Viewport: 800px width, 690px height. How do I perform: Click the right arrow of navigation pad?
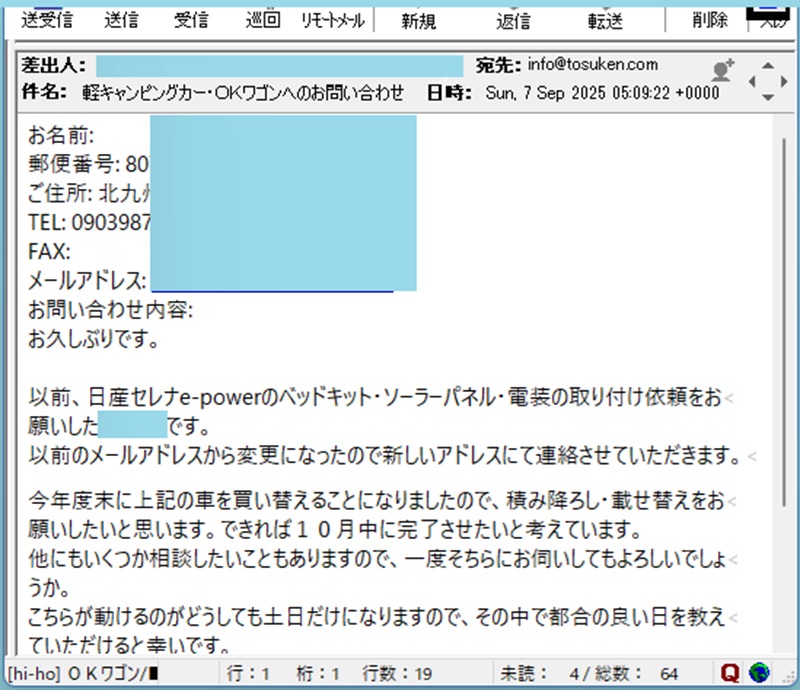coord(784,81)
